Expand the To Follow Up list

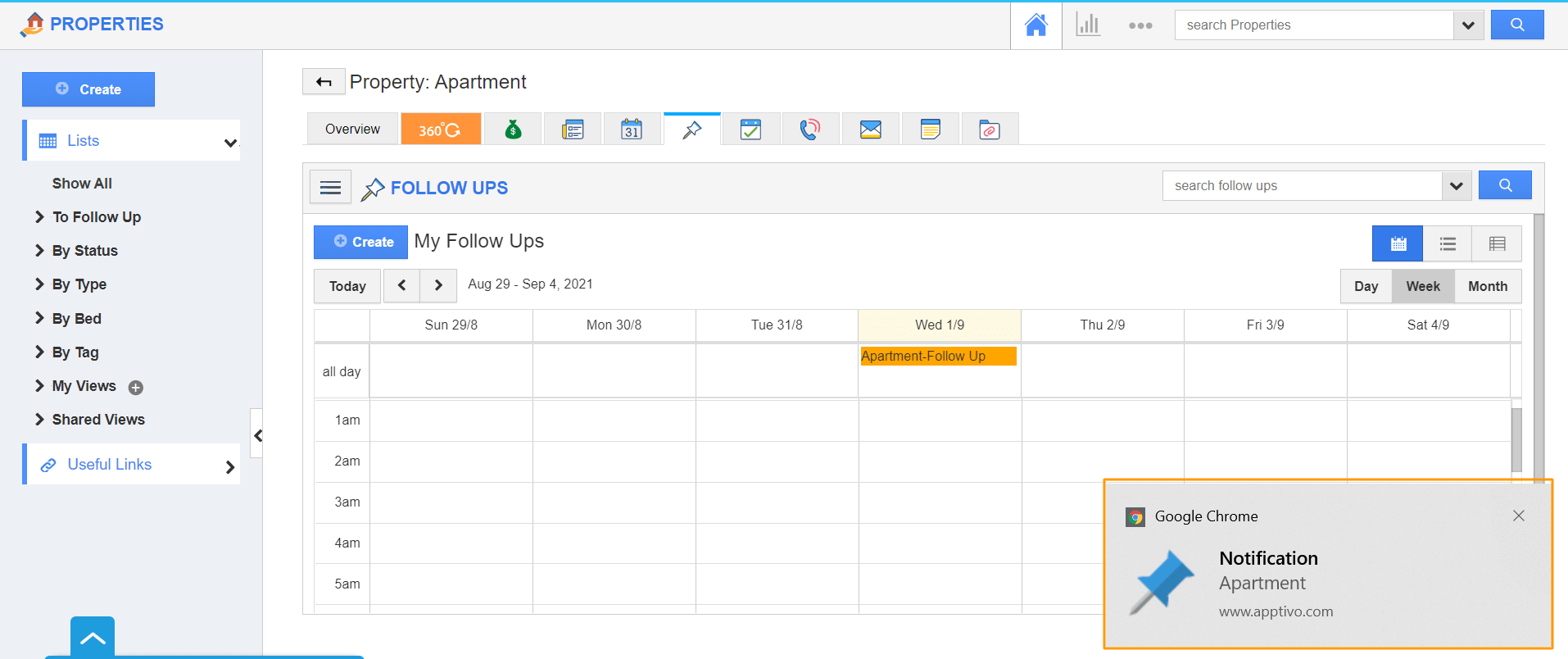coord(96,217)
